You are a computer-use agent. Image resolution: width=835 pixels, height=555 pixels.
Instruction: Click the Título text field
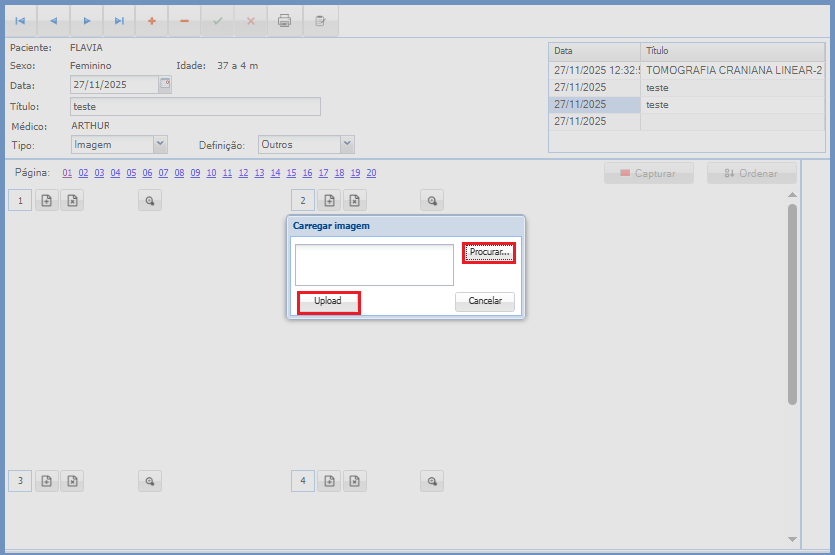click(x=195, y=106)
